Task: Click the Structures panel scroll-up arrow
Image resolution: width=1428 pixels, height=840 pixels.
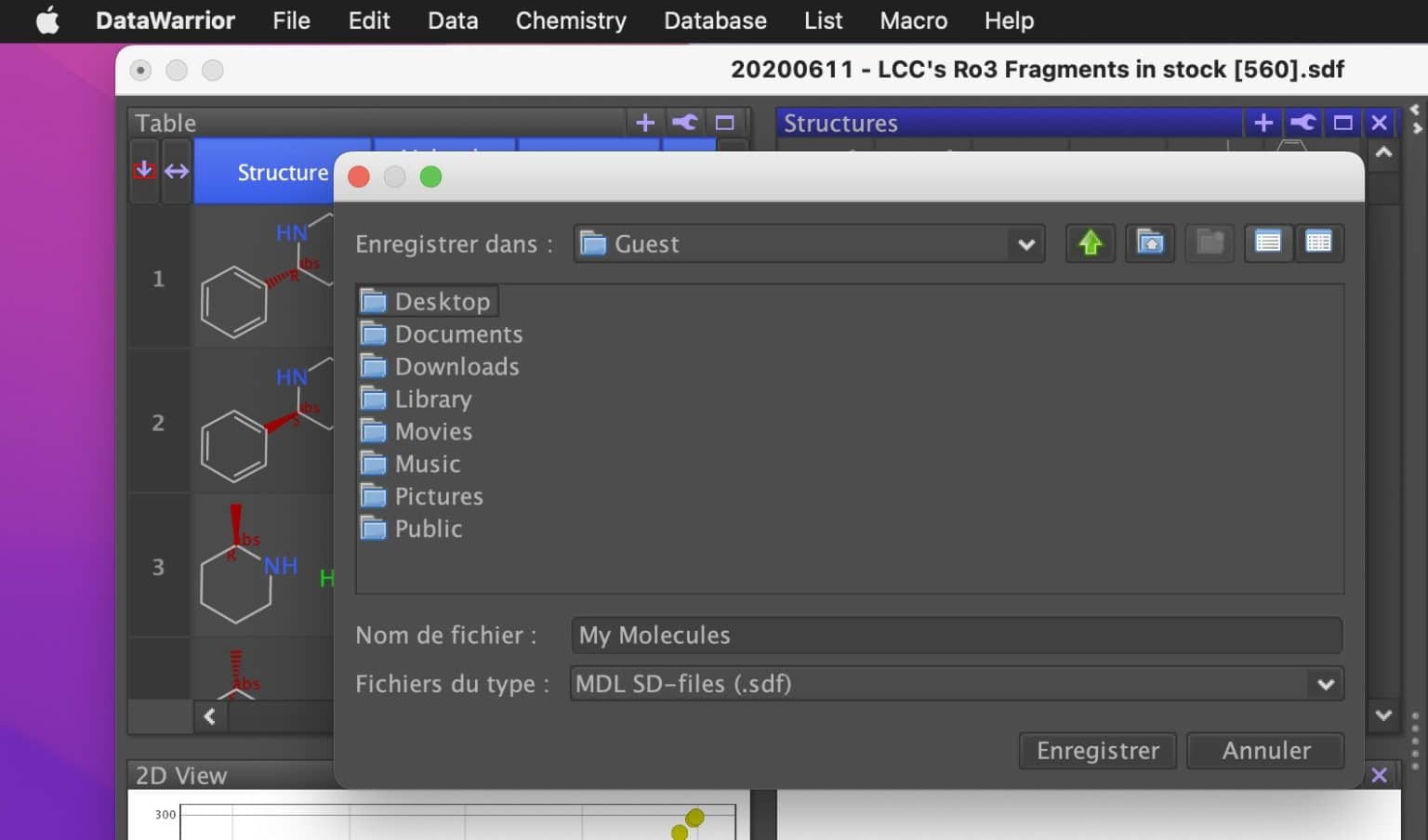Action: click(x=1383, y=153)
